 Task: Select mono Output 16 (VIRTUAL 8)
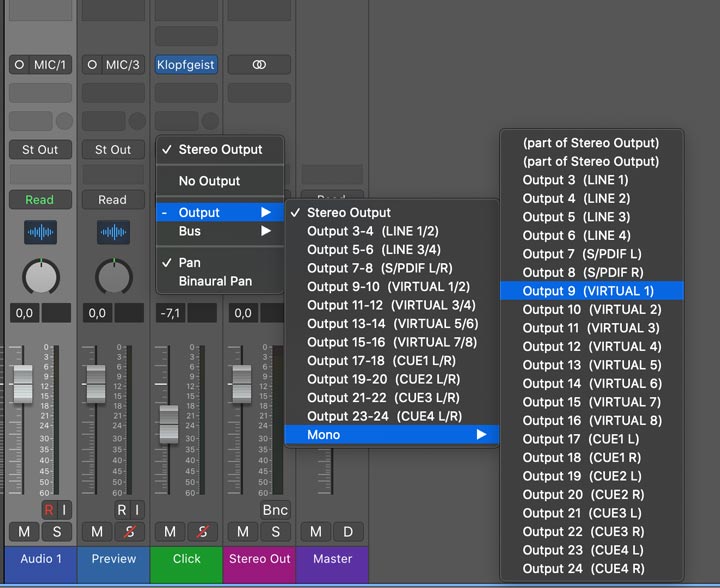coord(592,420)
